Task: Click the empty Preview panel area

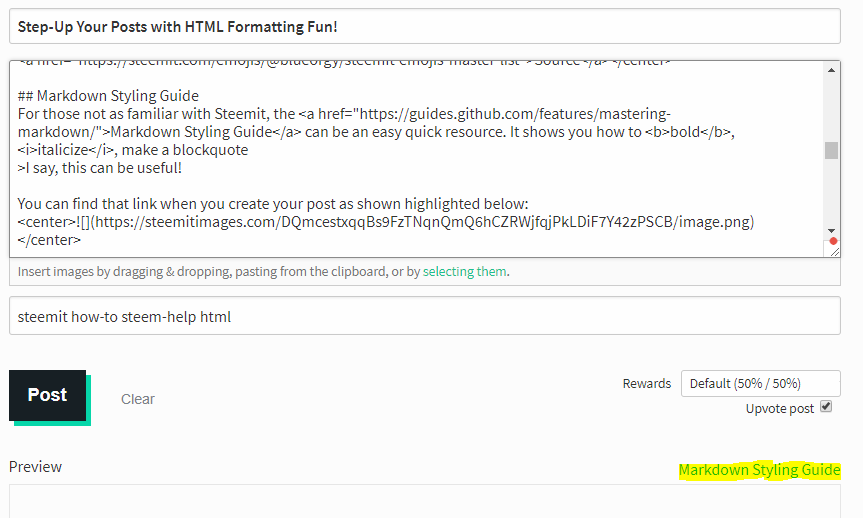Action: point(424,501)
